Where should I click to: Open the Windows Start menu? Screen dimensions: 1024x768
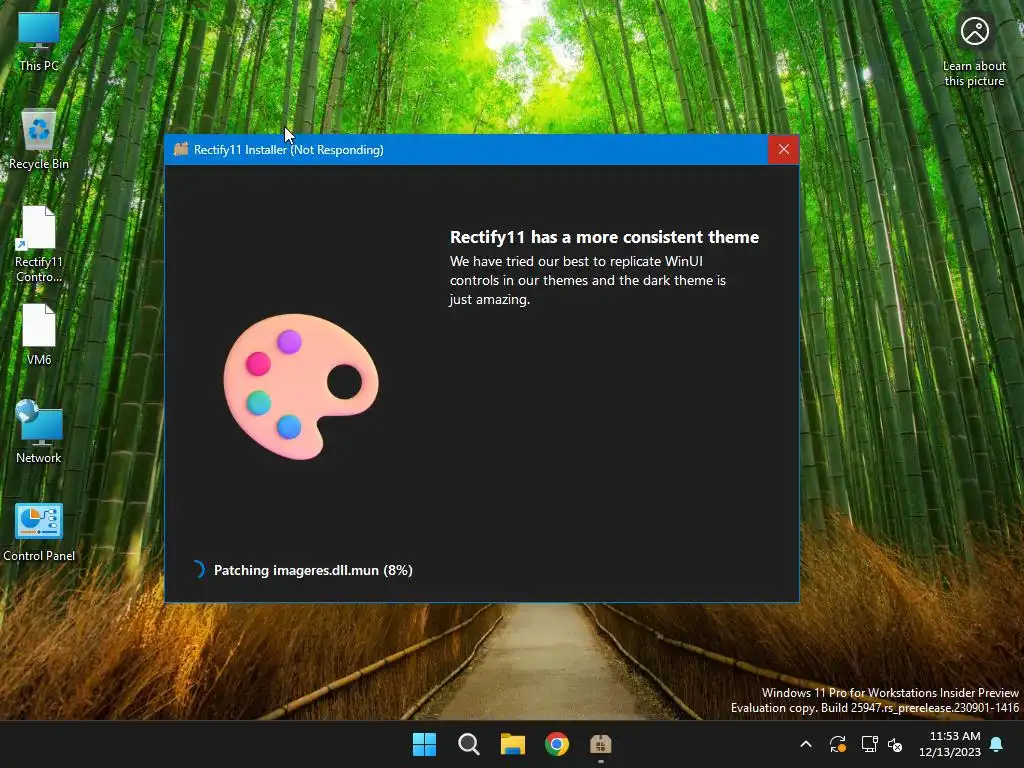pos(424,744)
